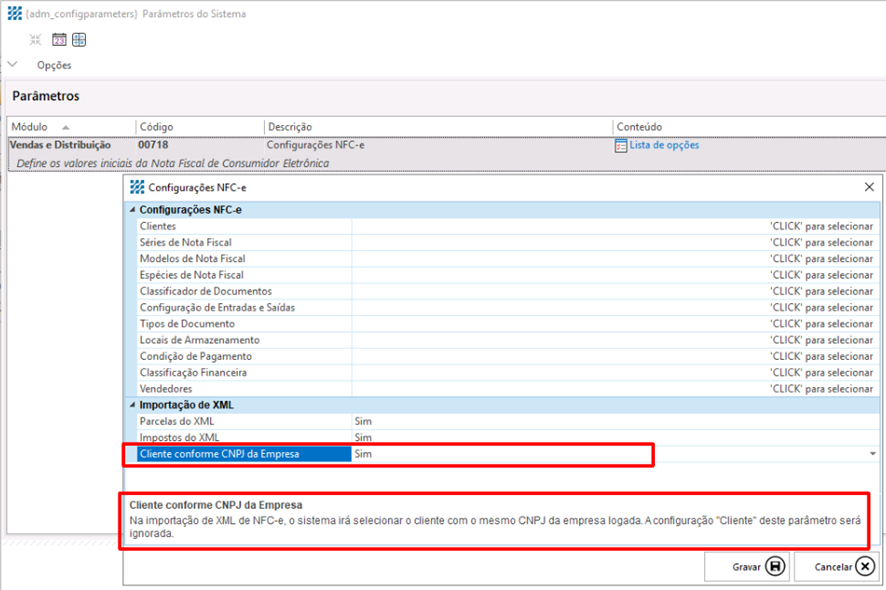
Task: Click the app logo in Configurações NFC-e dialog
Action: 137,187
